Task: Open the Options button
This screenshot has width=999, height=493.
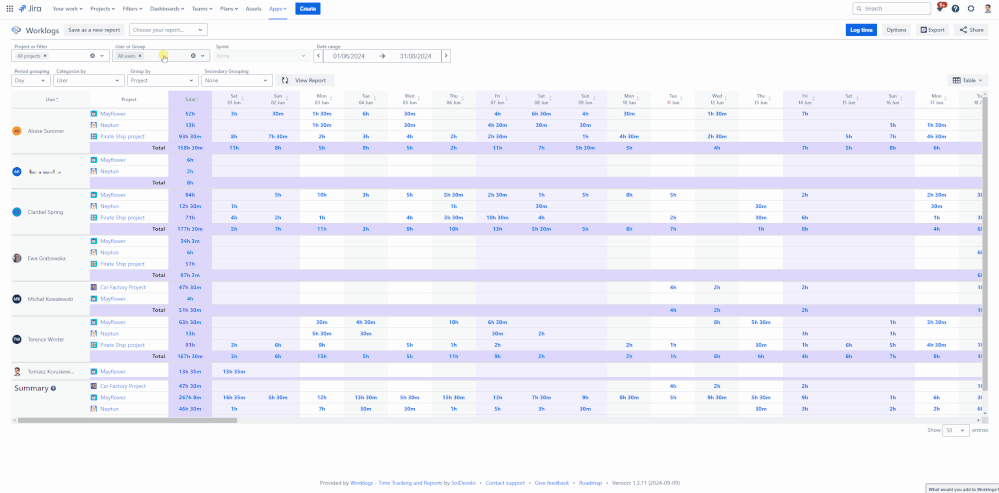Action: coord(896,30)
